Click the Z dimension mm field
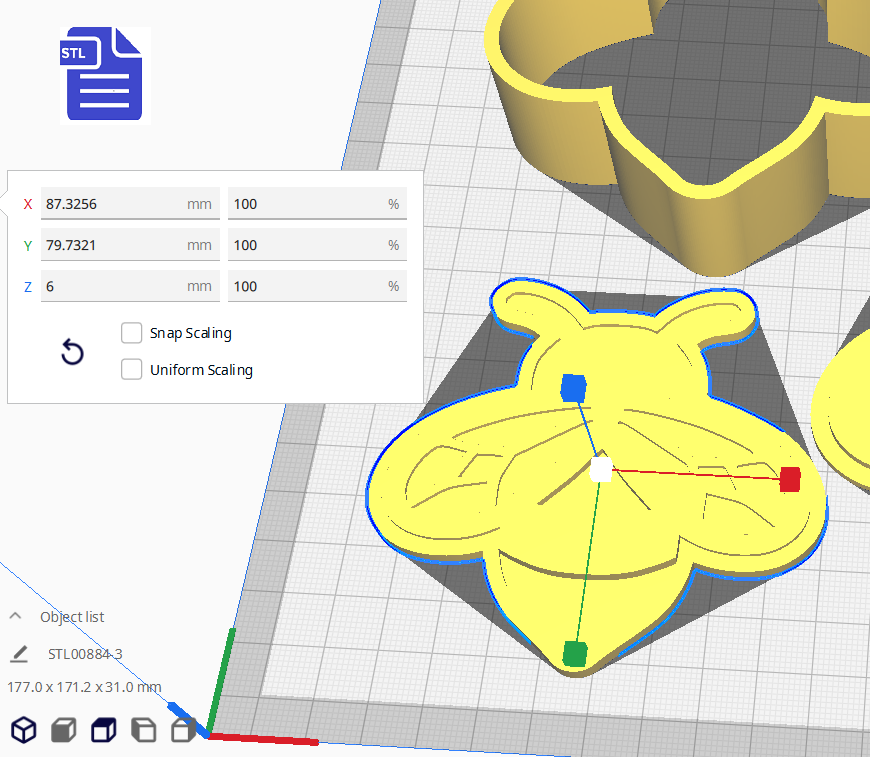 (x=130, y=286)
